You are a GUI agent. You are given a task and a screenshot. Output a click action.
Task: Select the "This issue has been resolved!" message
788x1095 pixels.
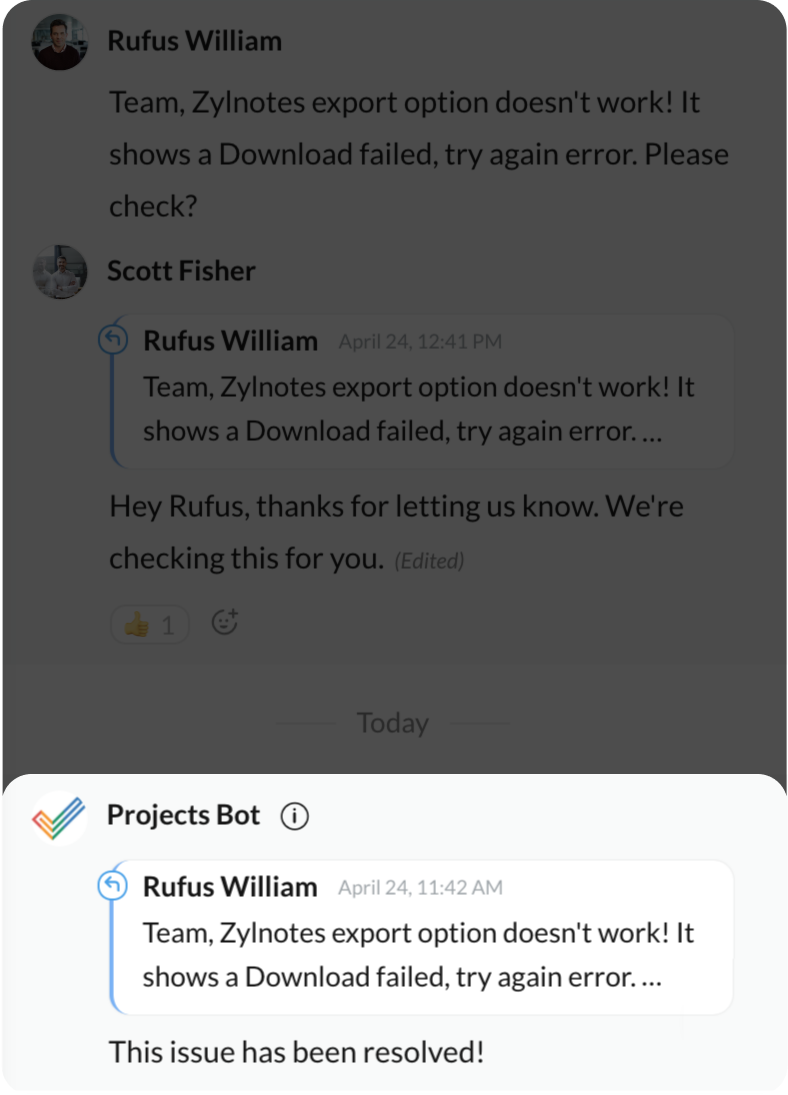pyautogui.click(x=296, y=1052)
